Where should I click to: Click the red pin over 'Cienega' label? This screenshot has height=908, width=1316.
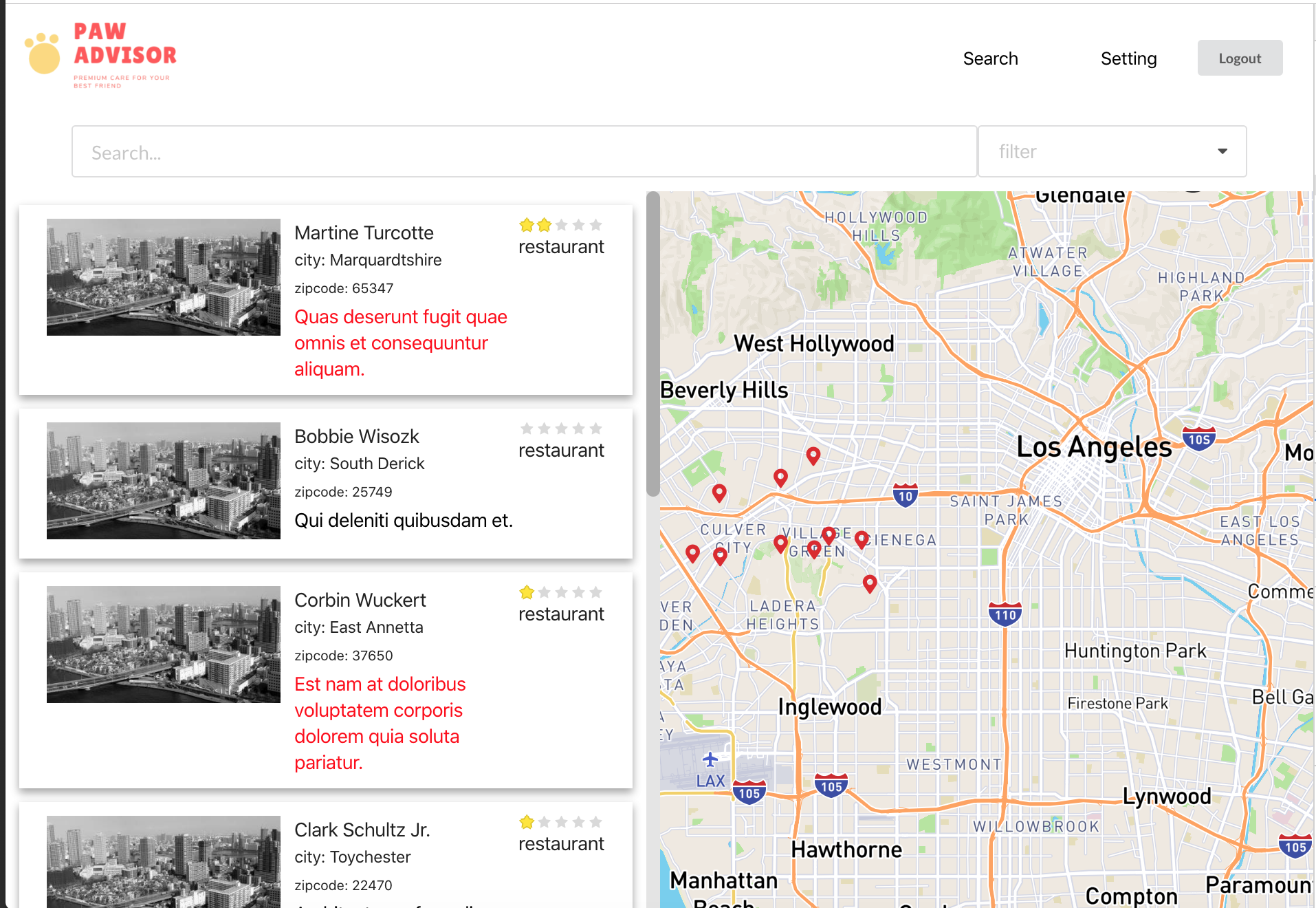862,539
